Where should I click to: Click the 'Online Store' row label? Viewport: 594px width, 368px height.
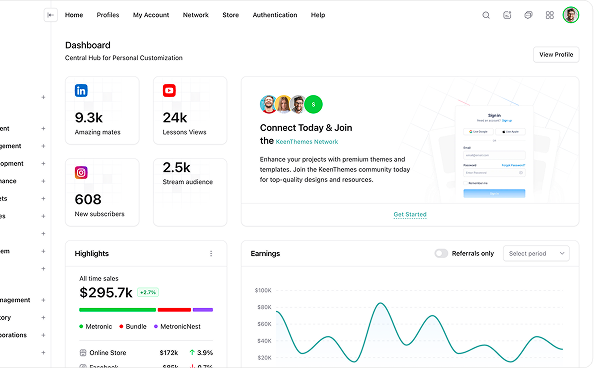[108, 352]
